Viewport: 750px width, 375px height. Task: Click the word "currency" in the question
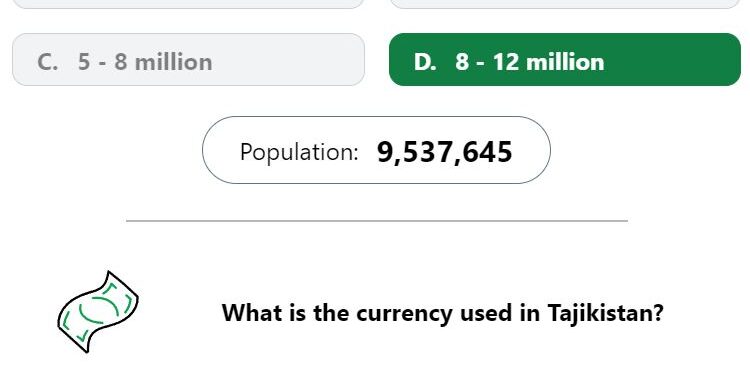coord(404,315)
